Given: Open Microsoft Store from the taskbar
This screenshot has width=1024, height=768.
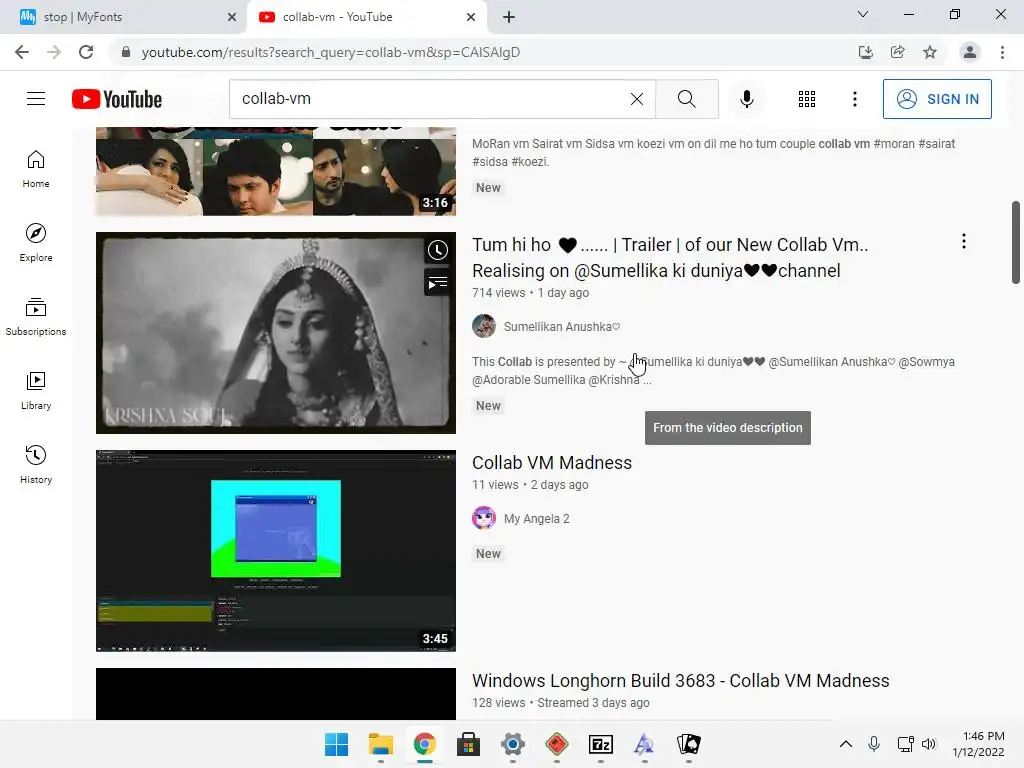Looking at the screenshot, I should (468, 744).
